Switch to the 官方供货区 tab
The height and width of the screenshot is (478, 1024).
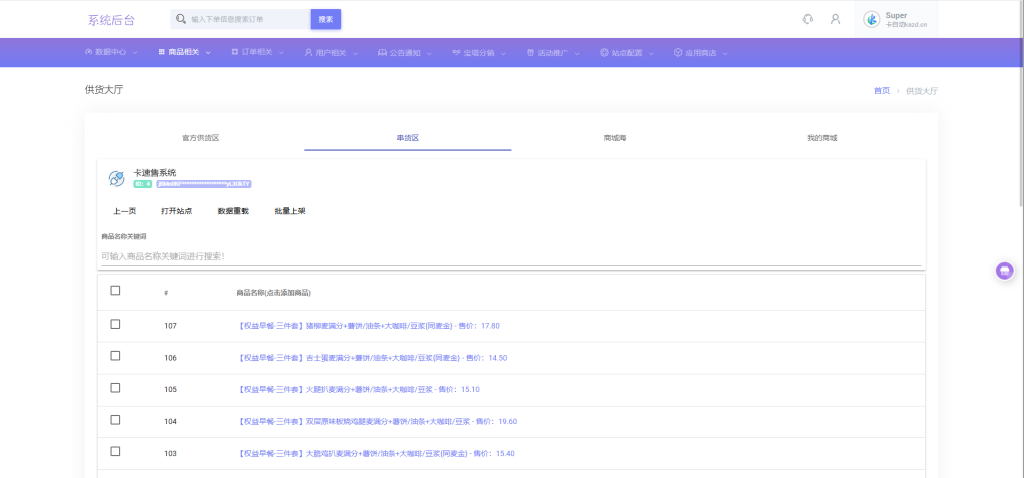(200, 137)
